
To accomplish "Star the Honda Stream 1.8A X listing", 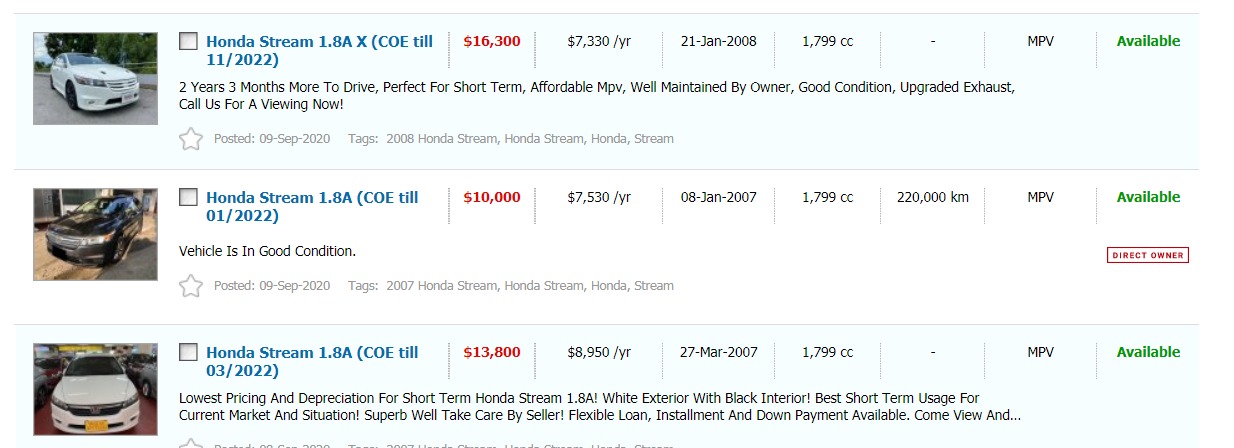I will pos(191,139).
